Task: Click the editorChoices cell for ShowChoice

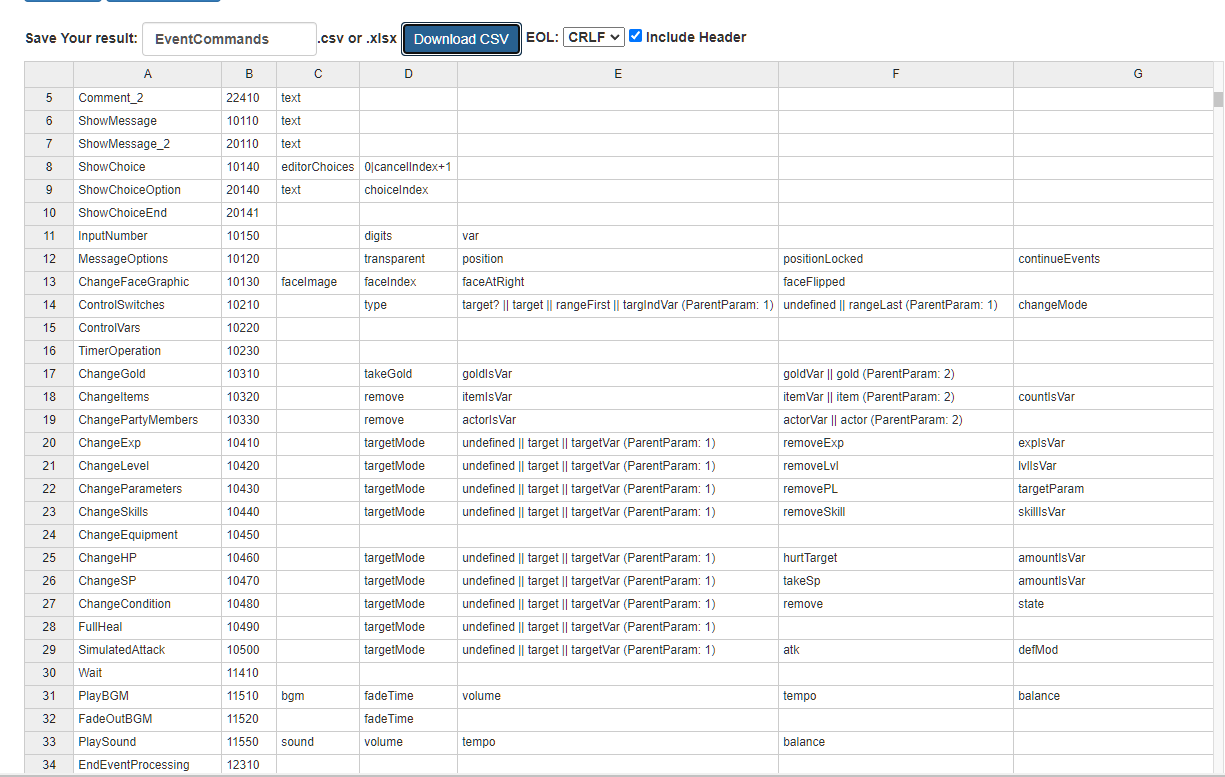Action: (x=317, y=166)
